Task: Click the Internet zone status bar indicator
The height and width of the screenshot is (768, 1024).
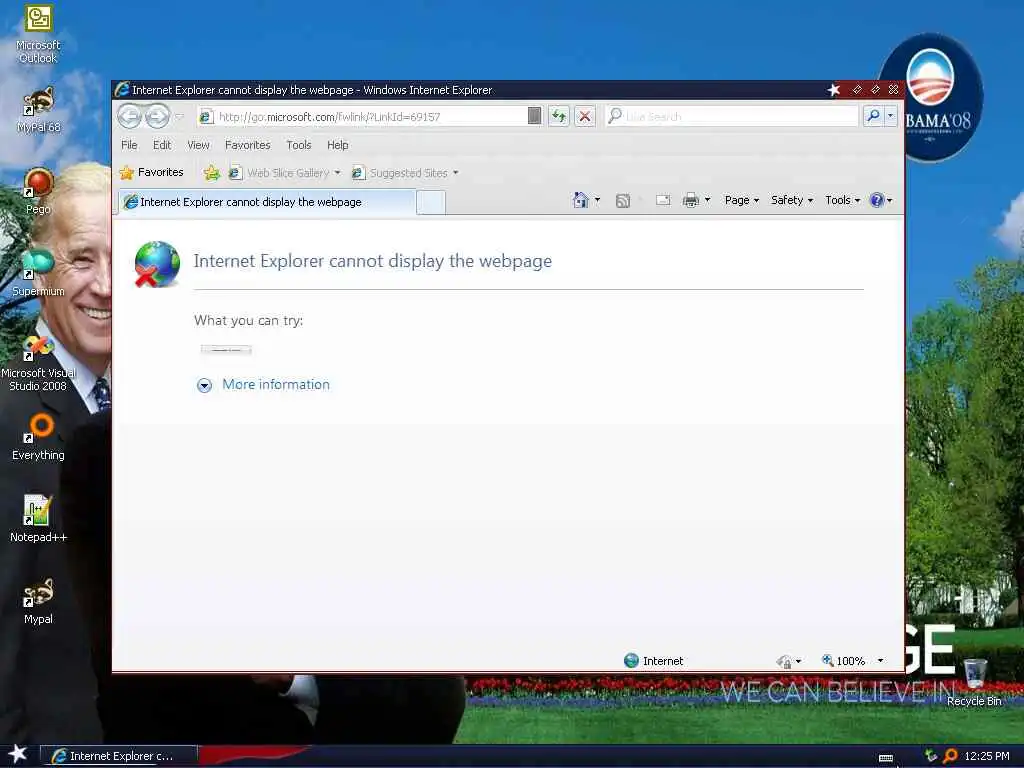Action: point(654,661)
